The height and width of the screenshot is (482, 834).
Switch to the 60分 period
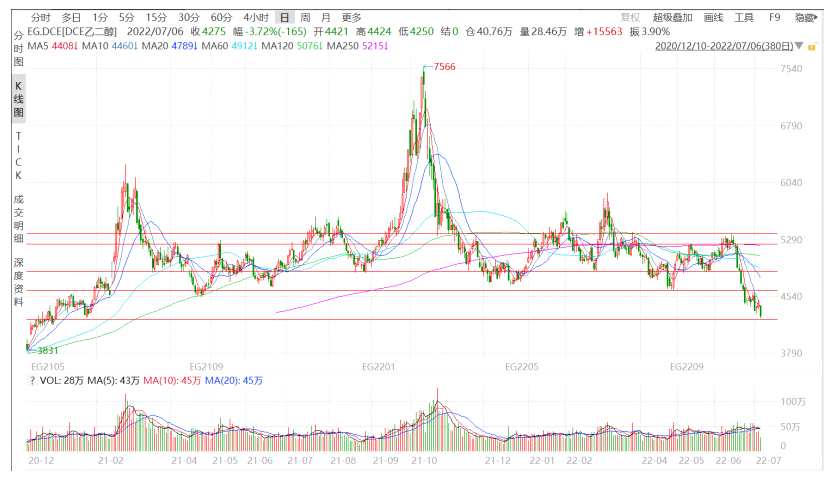[221, 18]
